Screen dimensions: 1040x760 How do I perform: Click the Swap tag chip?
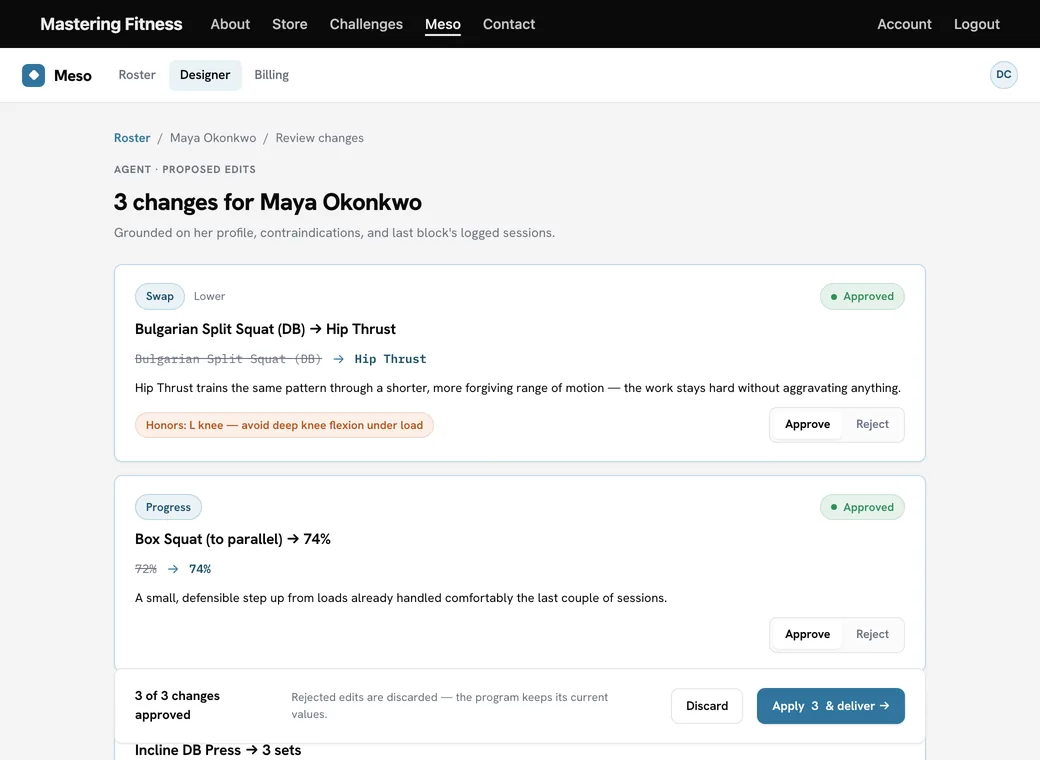160,296
